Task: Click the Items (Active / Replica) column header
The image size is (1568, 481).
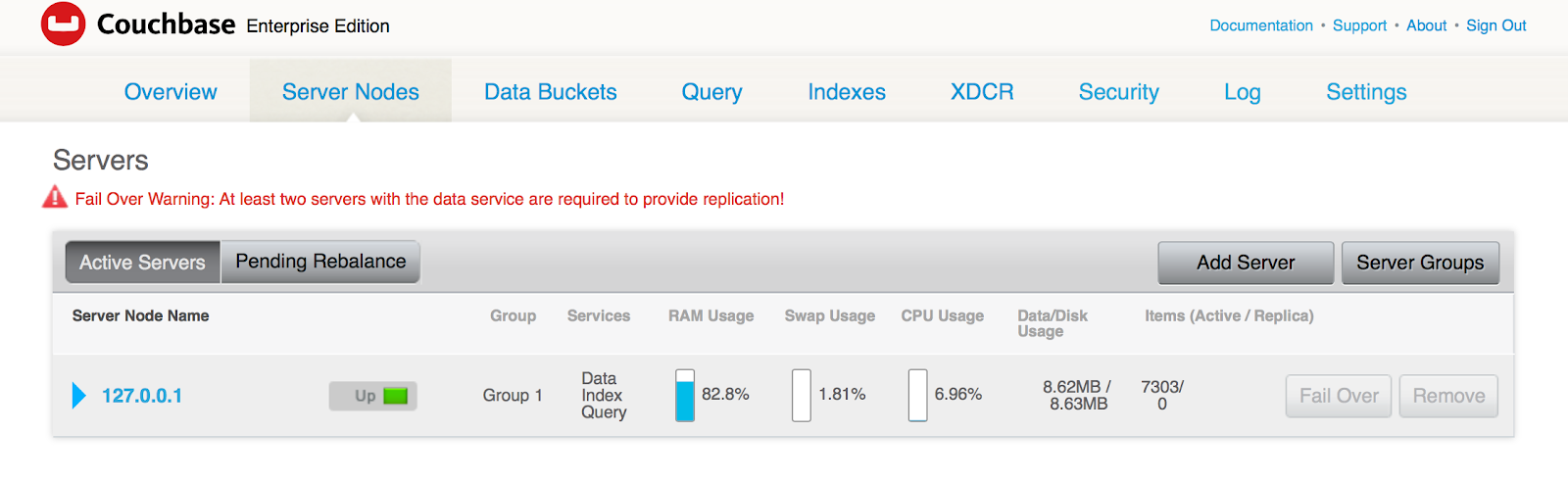Action: tap(1229, 315)
